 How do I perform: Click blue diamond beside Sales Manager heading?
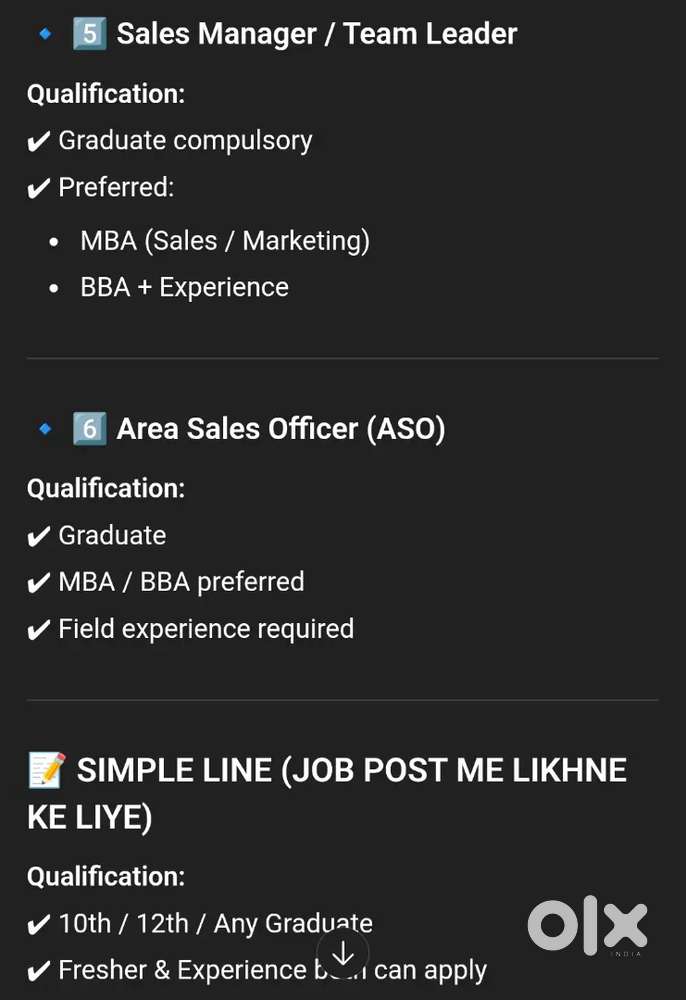click(46, 35)
